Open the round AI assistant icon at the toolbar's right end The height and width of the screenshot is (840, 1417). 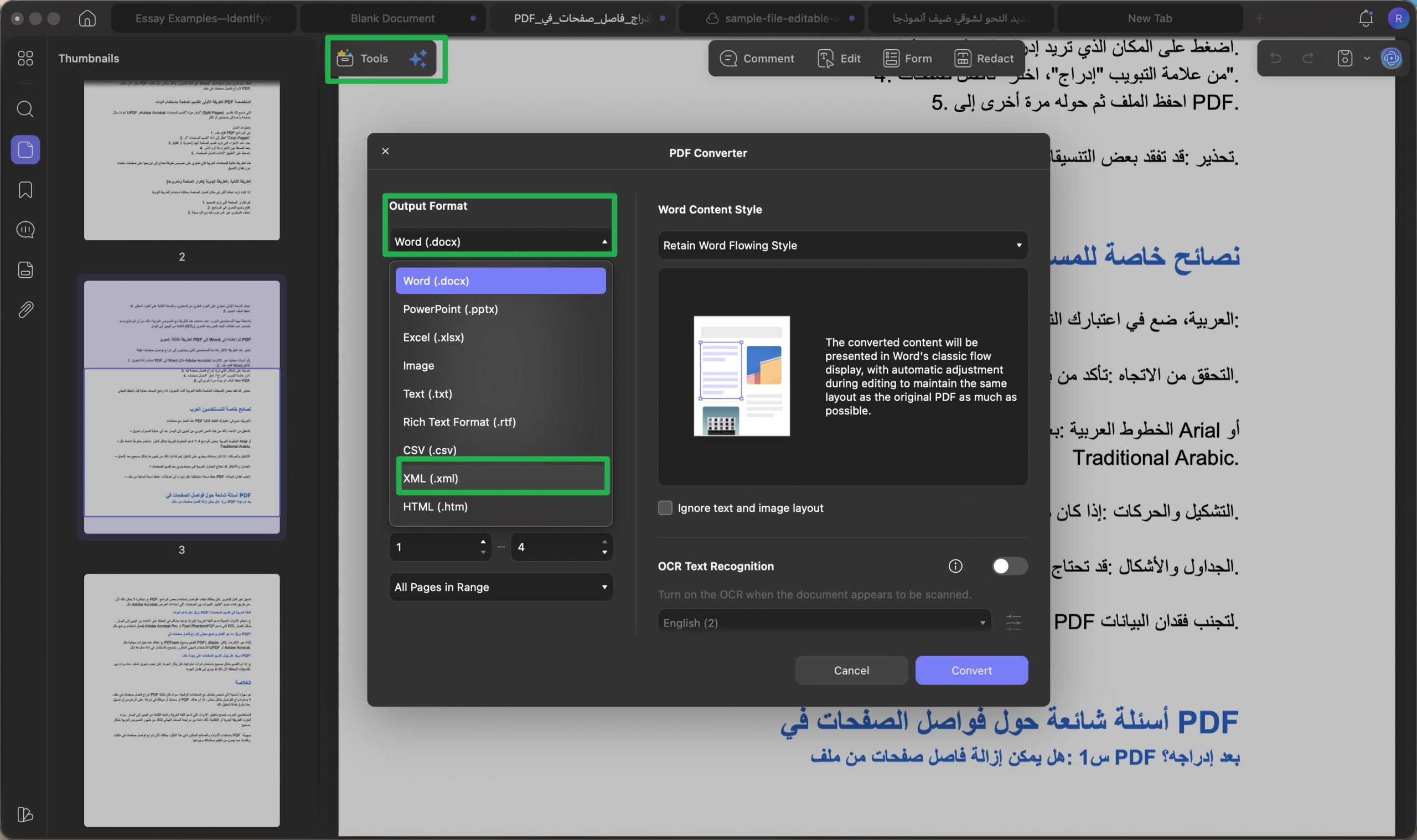1392,58
